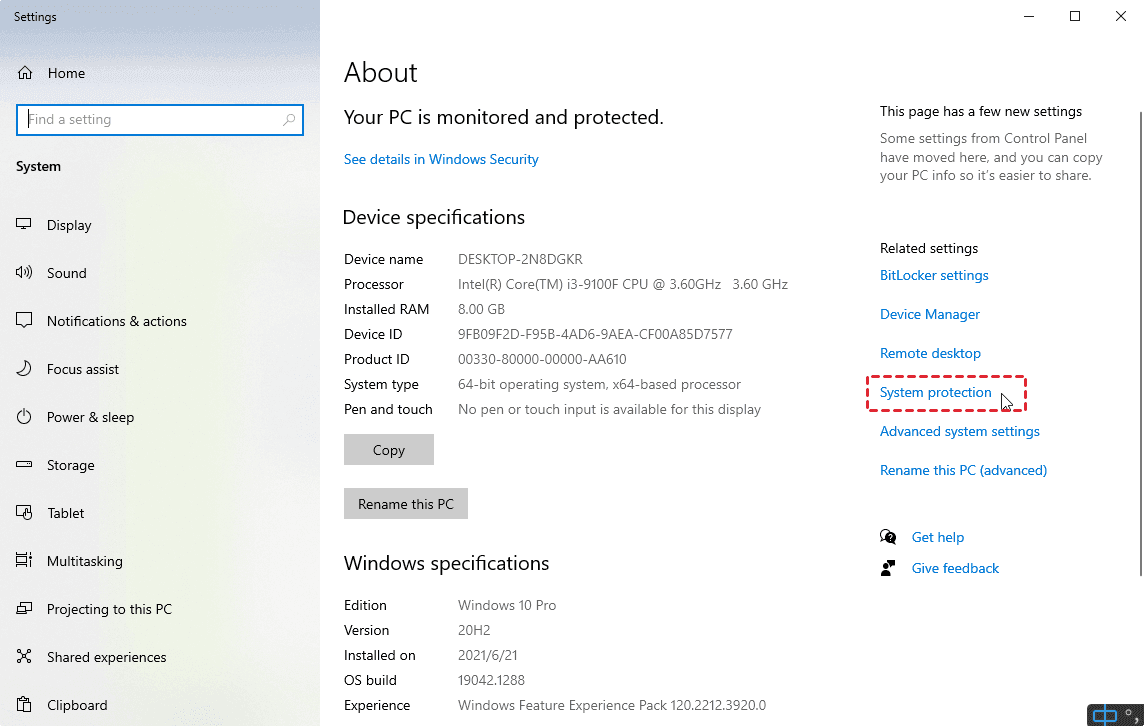Open Power & sleep icon

pos(25,417)
